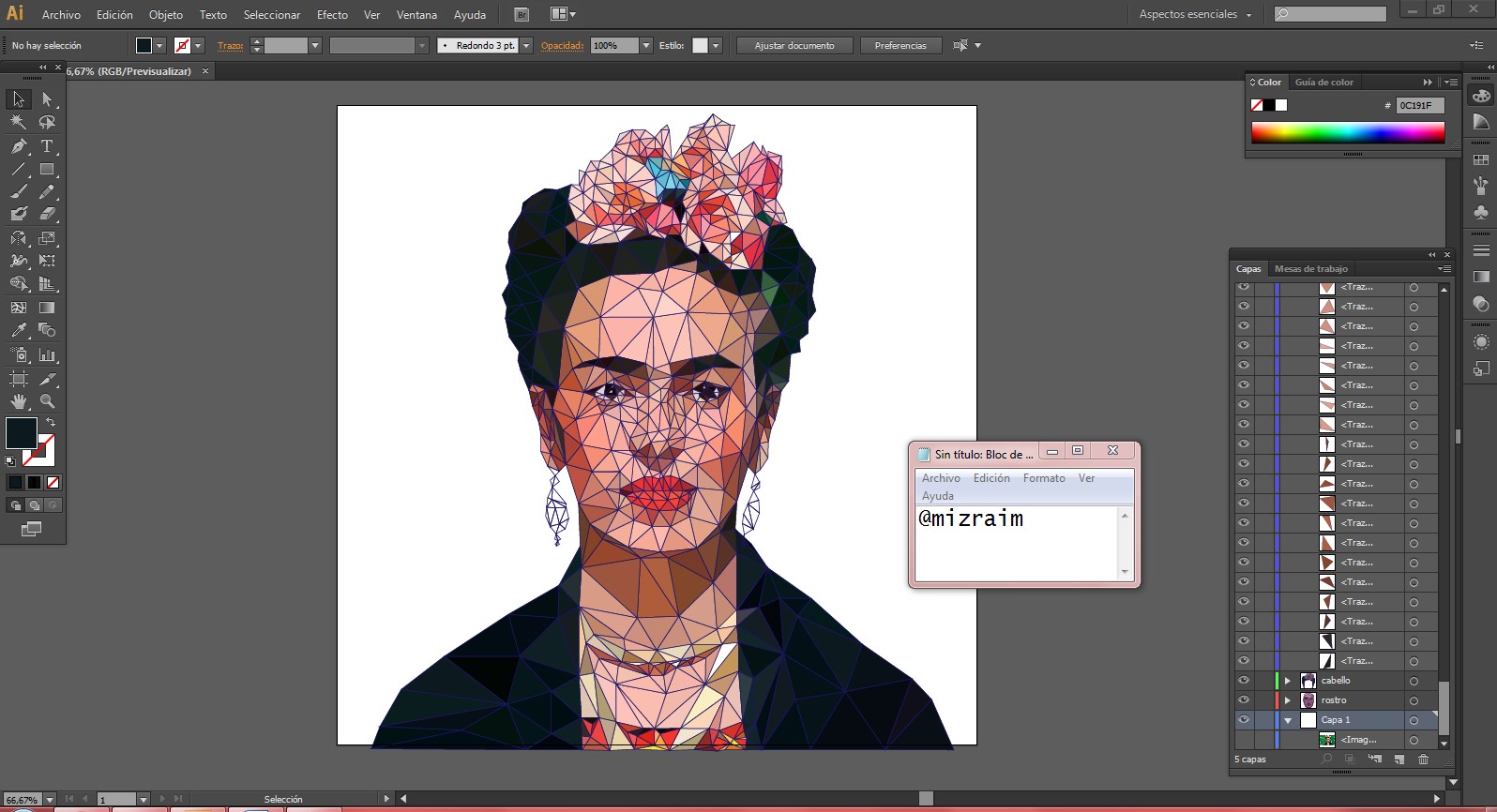1497x812 pixels.
Task: Select the Hand tool
Action: coord(18,401)
